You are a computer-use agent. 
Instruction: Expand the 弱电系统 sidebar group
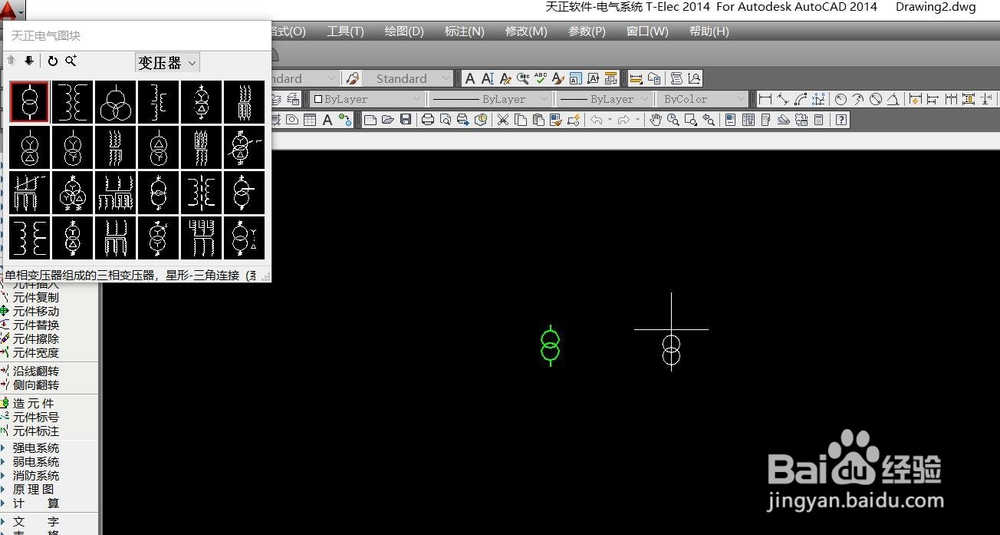[36, 462]
